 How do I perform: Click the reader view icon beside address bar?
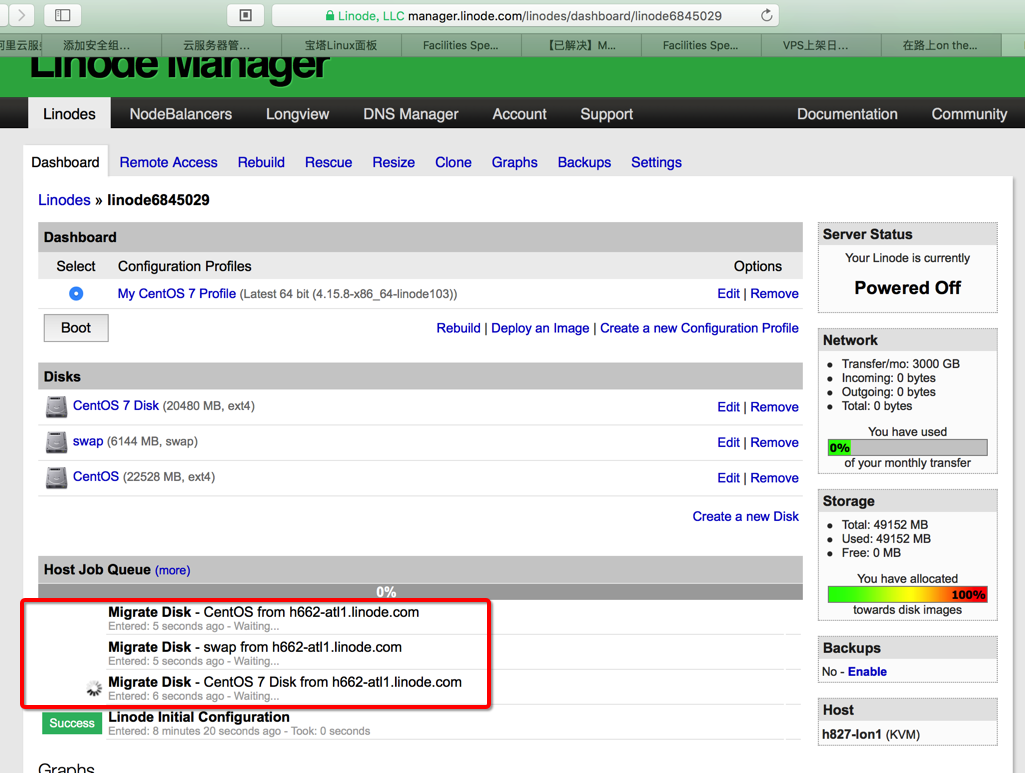pyautogui.click(x=246, y=14)
